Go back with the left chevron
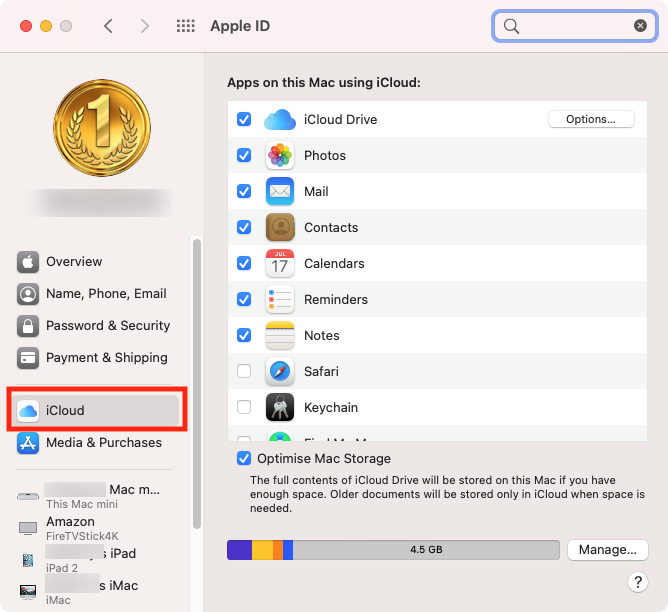Image resolution: width=668 pixels, height=612 pixels. click(x=108, y=26)
